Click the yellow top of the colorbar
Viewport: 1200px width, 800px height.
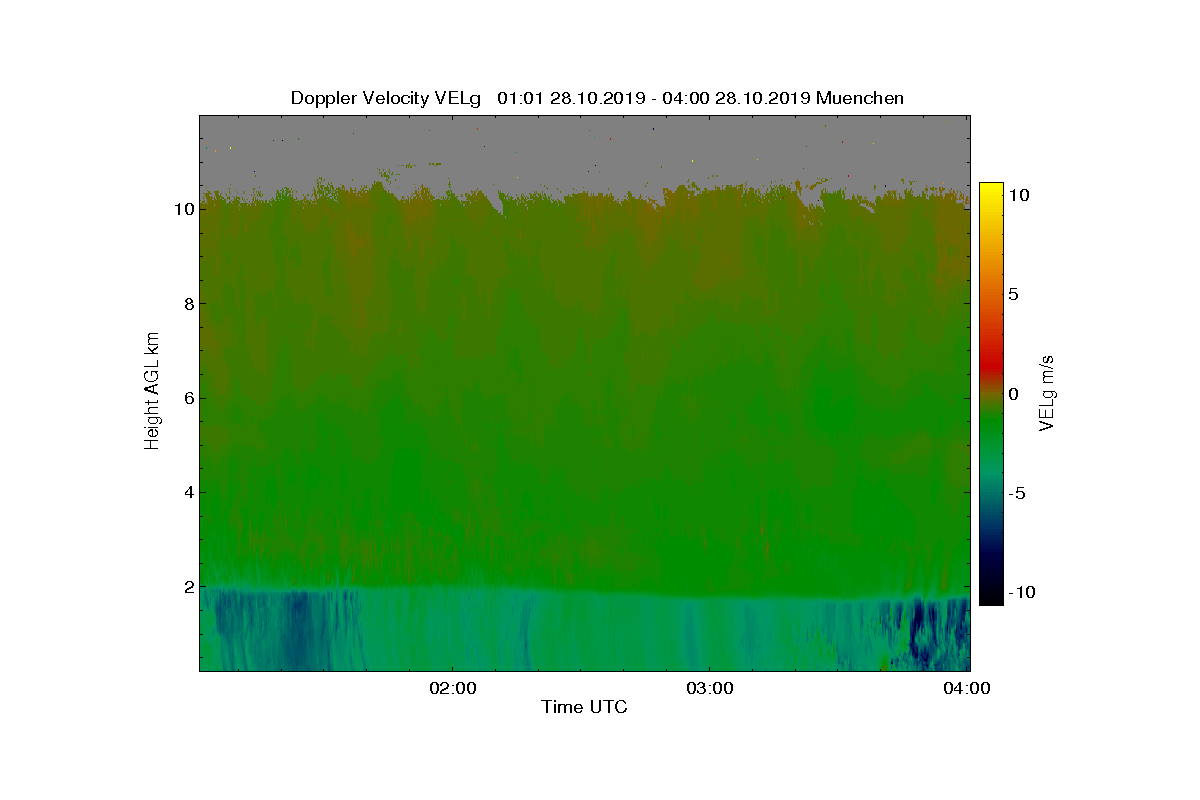(991, 190)
